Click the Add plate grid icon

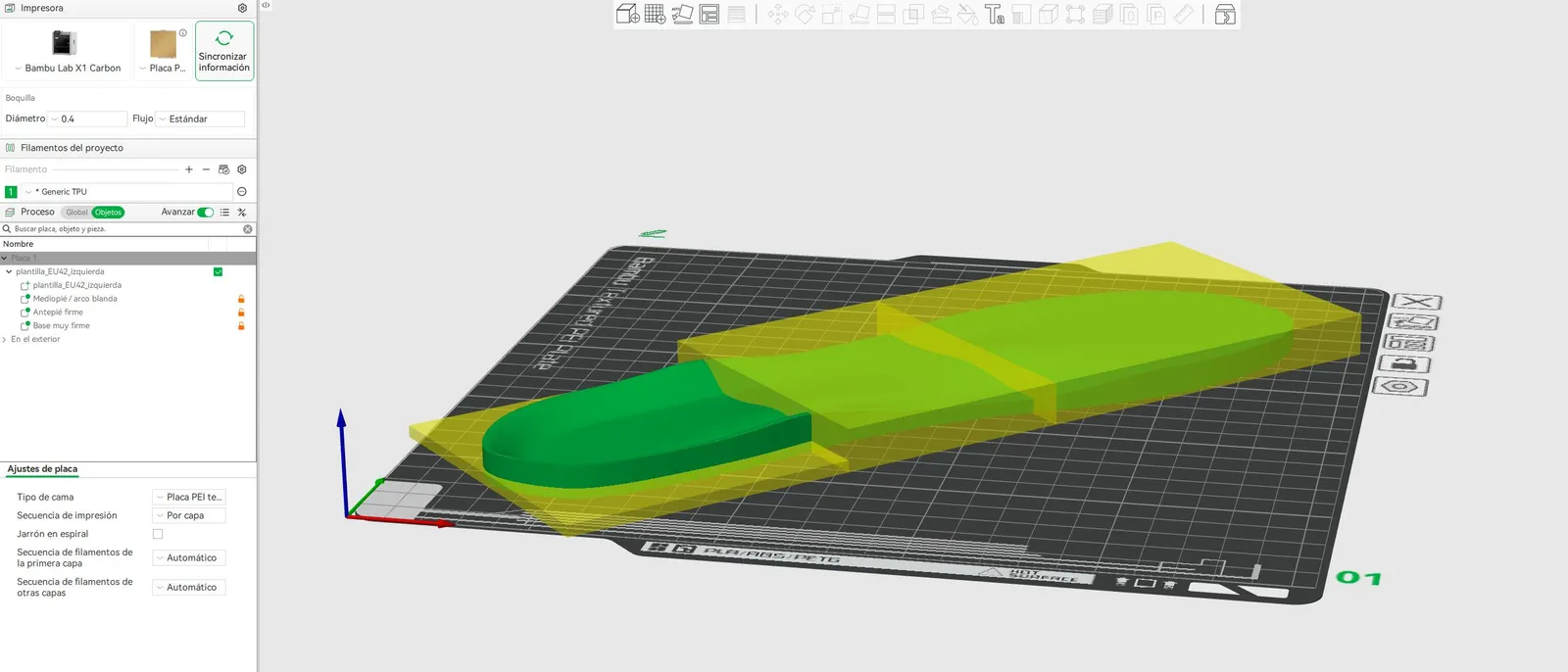click(655, 14)
